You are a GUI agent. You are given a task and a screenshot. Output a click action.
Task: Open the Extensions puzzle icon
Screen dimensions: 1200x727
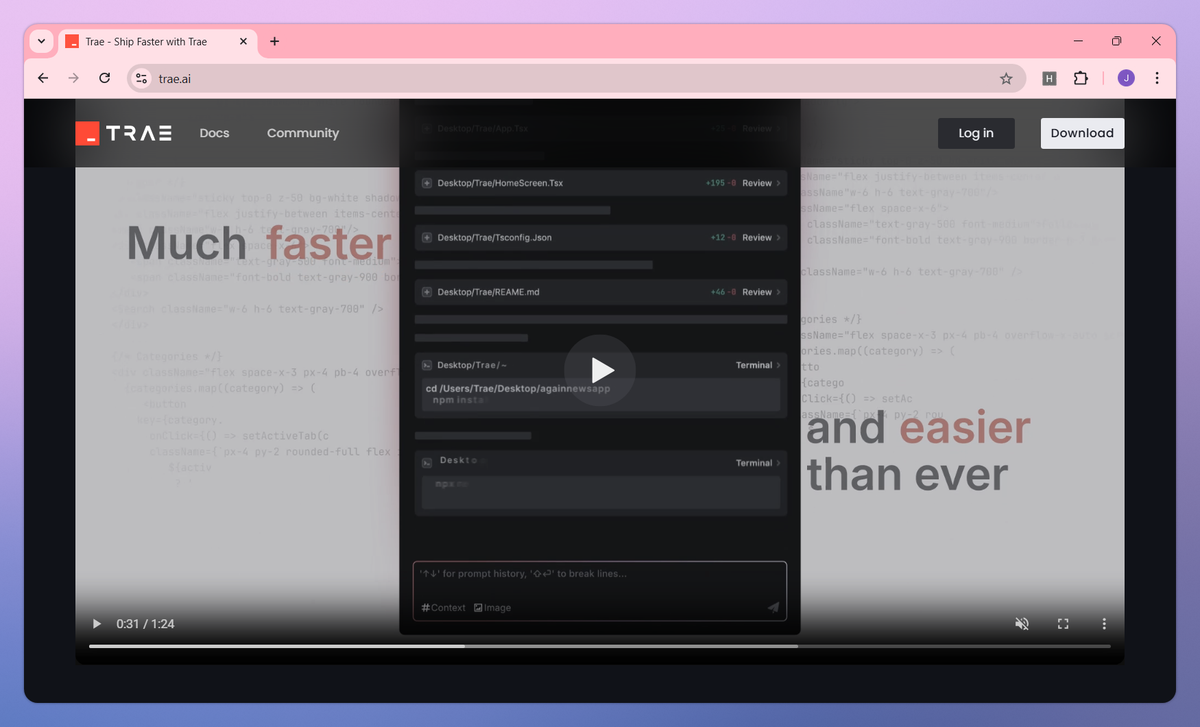click(x=1081, y=78)
